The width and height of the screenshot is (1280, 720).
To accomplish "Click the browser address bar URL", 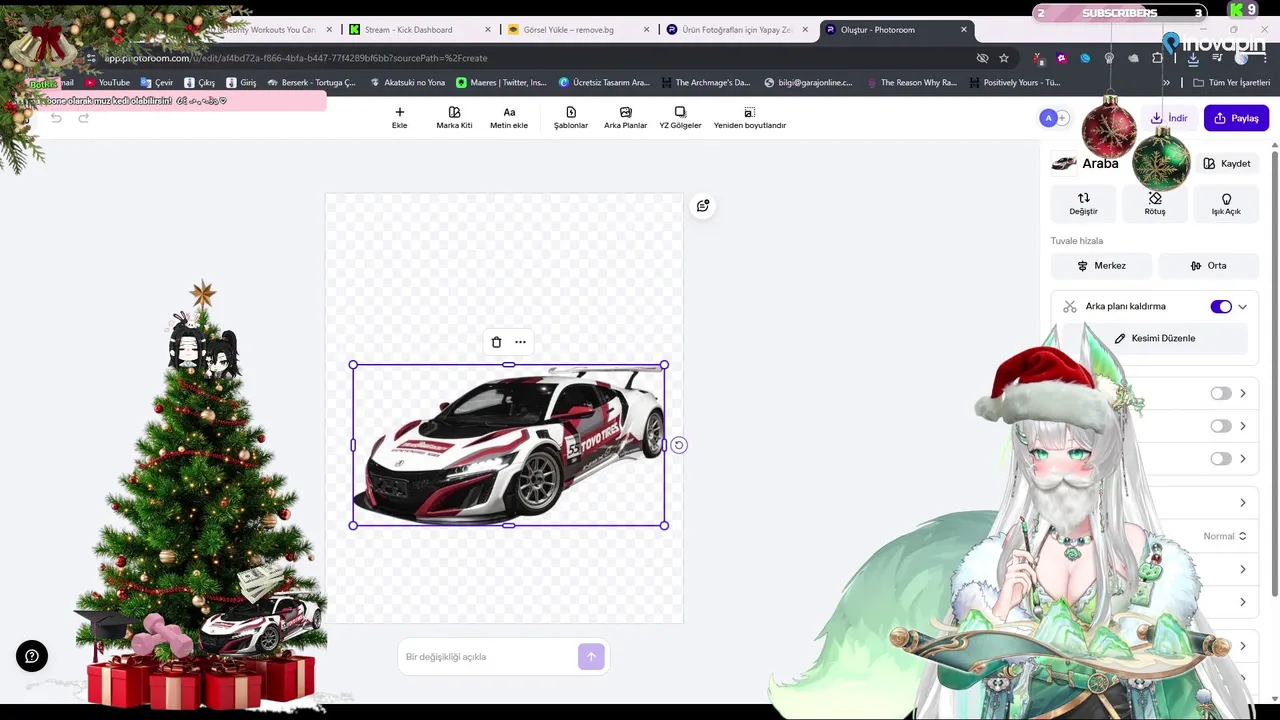I will 295,58.
